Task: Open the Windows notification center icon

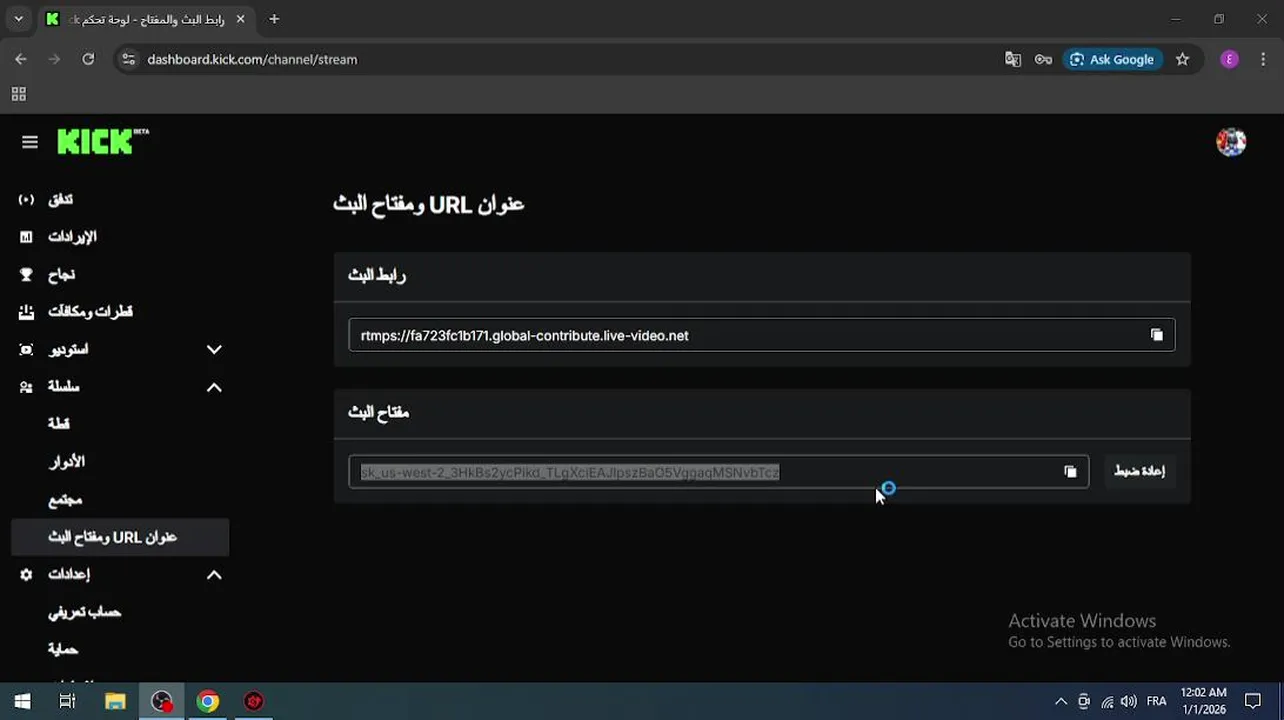Action: tap(1252, 701)
